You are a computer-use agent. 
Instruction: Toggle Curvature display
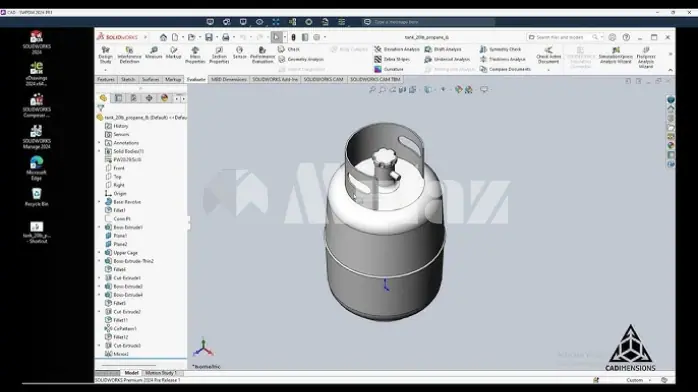(x=389, y=69)
